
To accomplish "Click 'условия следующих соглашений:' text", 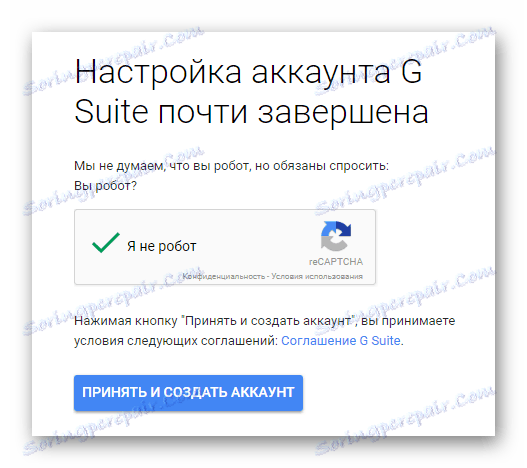I will pyautogui.click(x=176, y=341).
